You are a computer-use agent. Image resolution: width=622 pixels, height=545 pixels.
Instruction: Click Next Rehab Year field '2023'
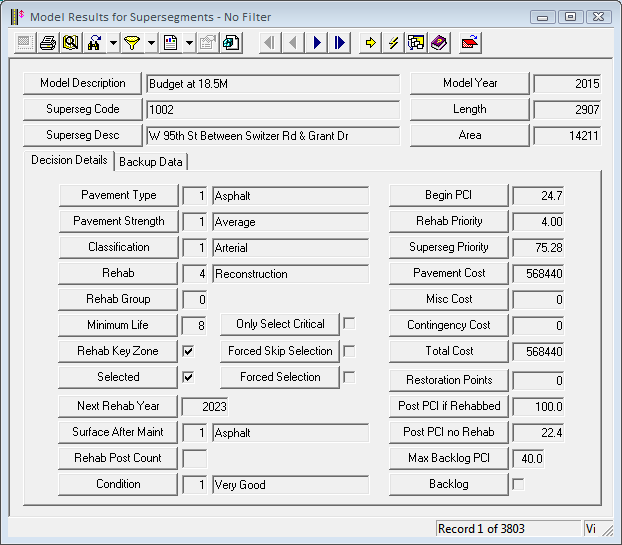(x=205, y=407)
